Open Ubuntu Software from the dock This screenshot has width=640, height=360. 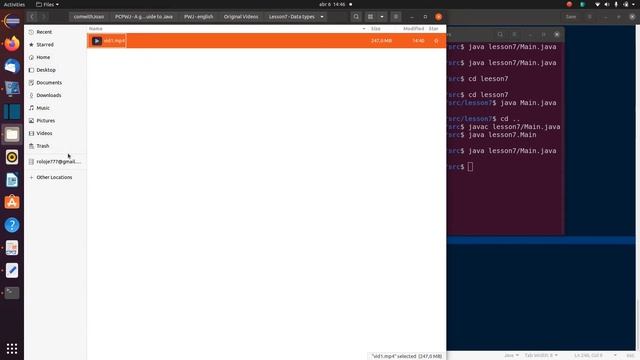pyautogui.click(x=12, y=202)
